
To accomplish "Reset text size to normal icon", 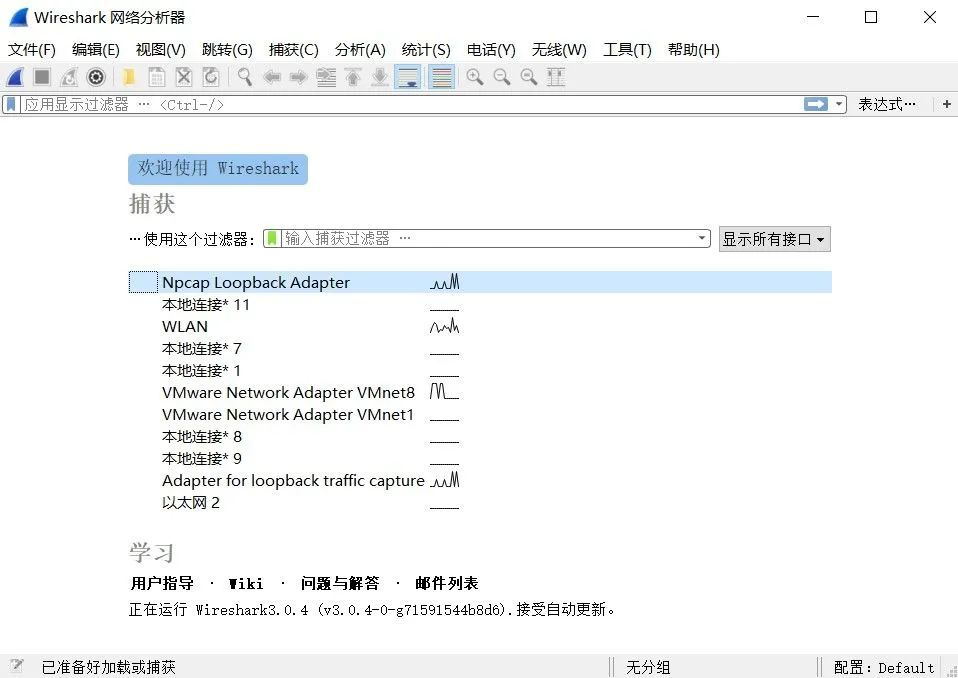I will point(529,77).
